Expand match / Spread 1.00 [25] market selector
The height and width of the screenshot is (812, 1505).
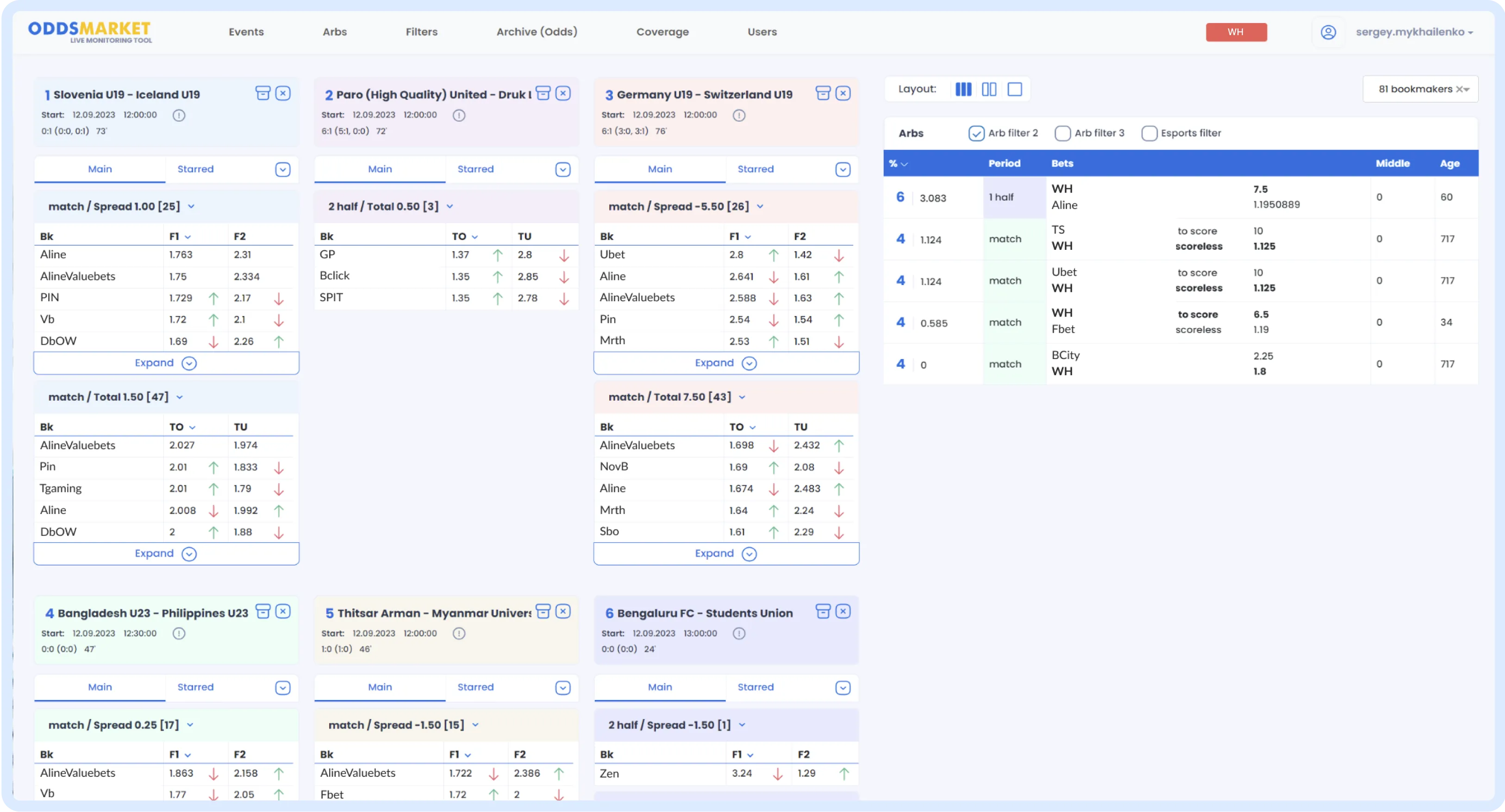tap(191, 207)
